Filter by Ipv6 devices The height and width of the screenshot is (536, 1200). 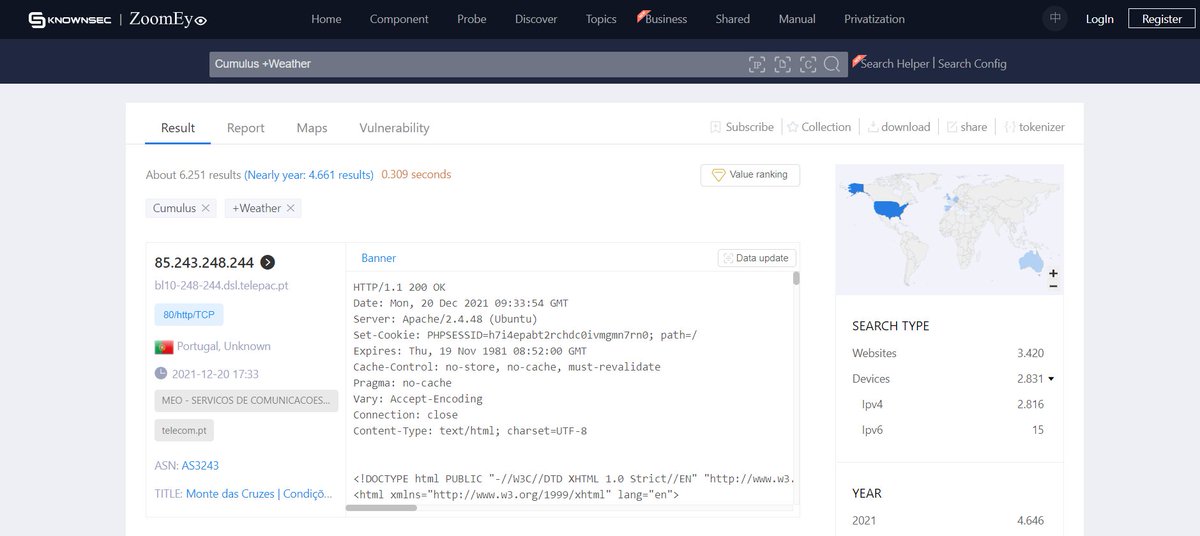click(x=873, y=430)
